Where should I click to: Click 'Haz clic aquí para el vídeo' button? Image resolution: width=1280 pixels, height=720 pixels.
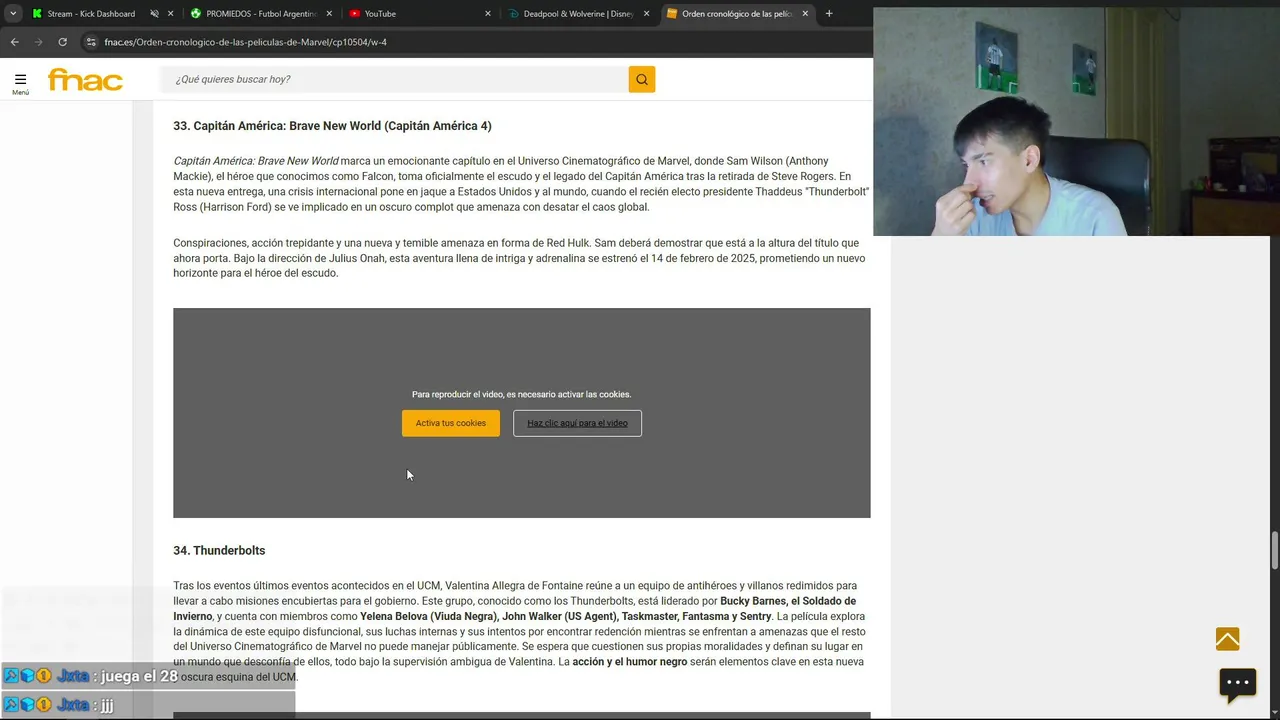click(577, 423)
